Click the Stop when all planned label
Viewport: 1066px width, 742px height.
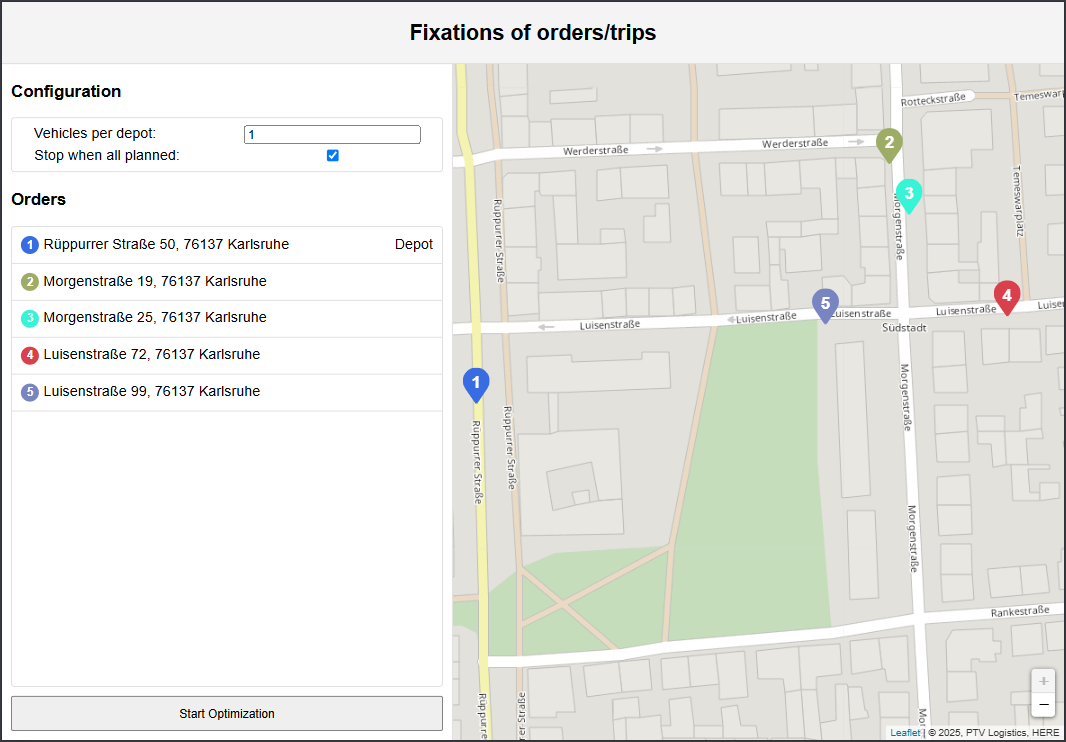pos(107,155)
